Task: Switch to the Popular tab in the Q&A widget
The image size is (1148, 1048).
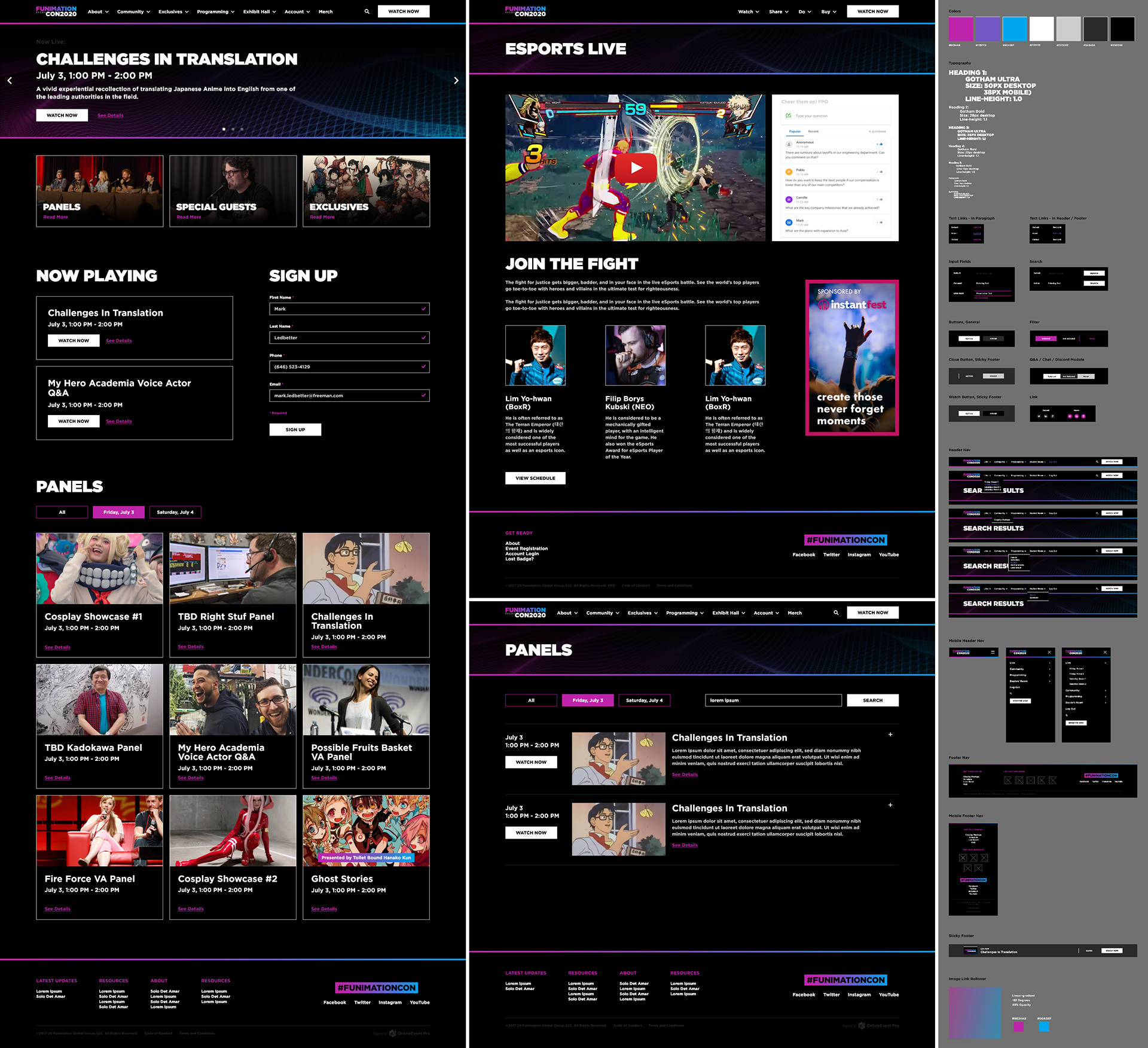Action: point(795,132)
